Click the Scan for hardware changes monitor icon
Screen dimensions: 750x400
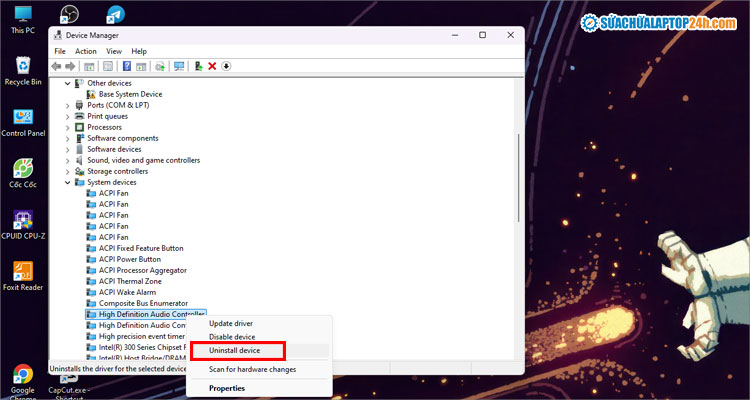pyautogui.click(x=179, y=66)
